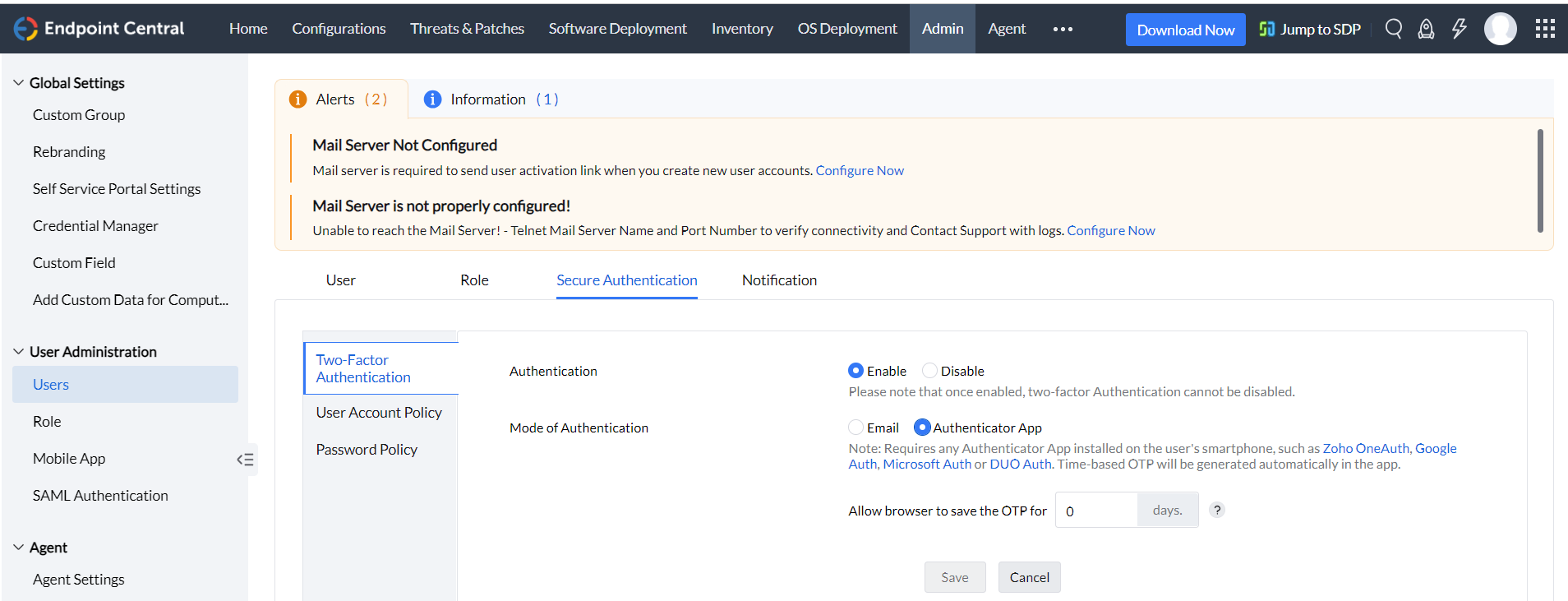Open the more menu ellipsis in navbar
Viewport: 1568px width, 601px height.
pos(1063,30)
